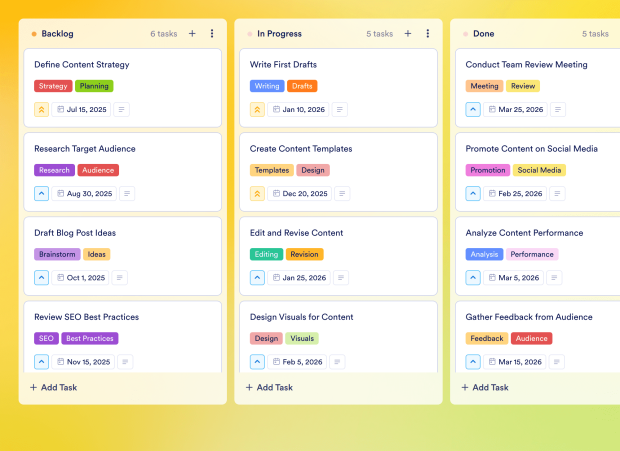Click the orange Drafts tag
The height and width of the screenshot is (451, 620).
click(302, 86)
